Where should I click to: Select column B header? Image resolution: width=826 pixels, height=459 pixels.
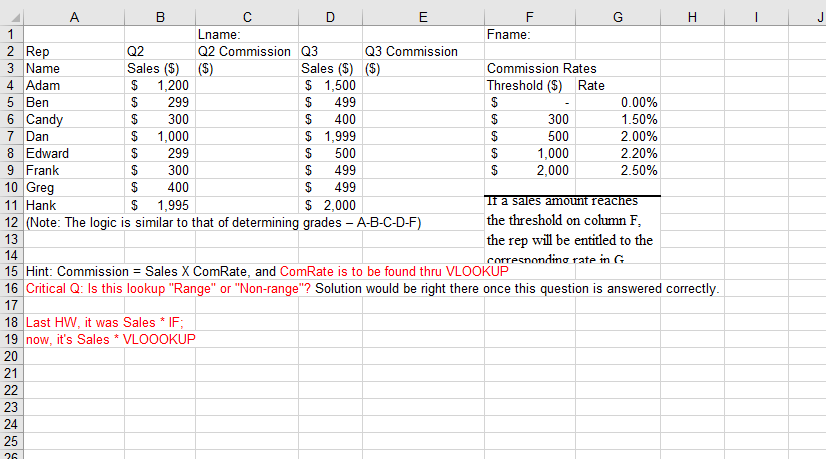click(x=160, y=17)
